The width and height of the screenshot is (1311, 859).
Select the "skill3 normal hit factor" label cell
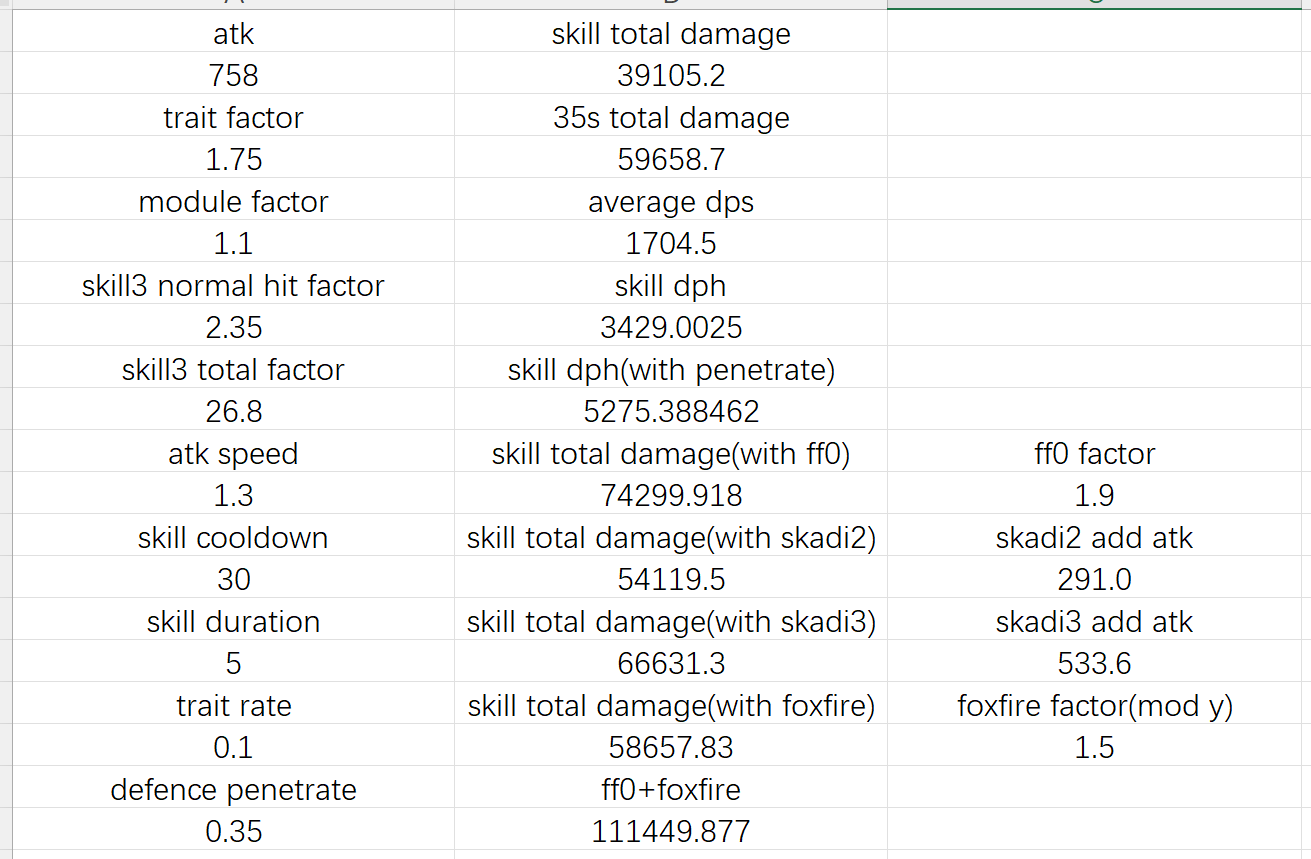[233, 286]
